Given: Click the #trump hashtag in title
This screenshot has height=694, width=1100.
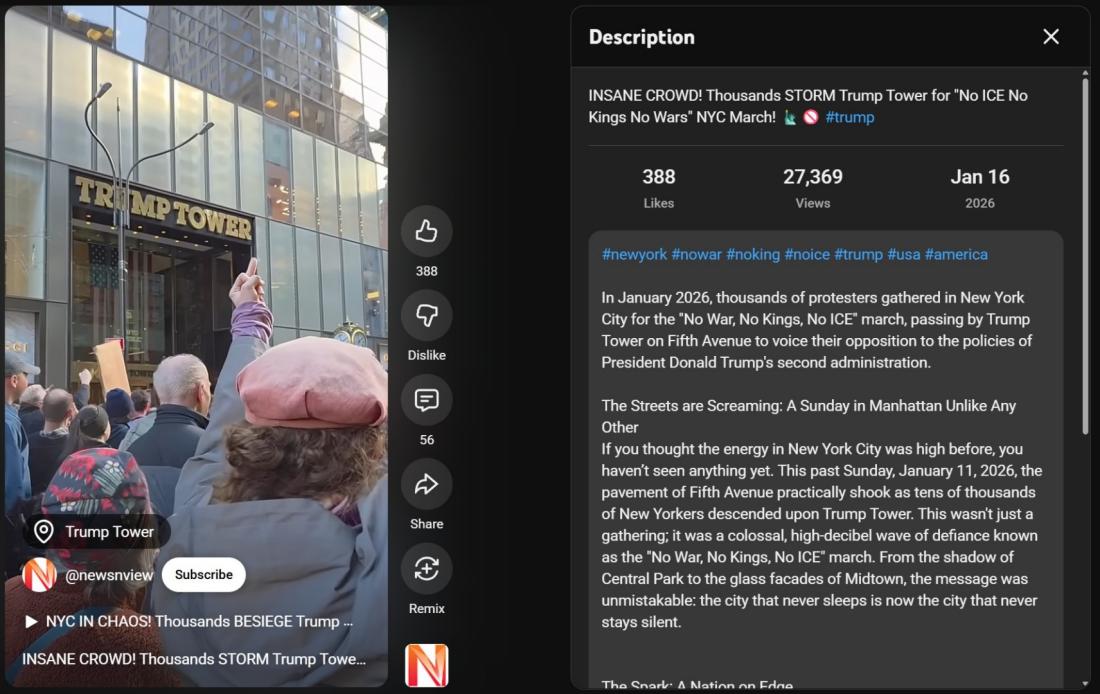Looking at the screenshot, I should 849,117.
